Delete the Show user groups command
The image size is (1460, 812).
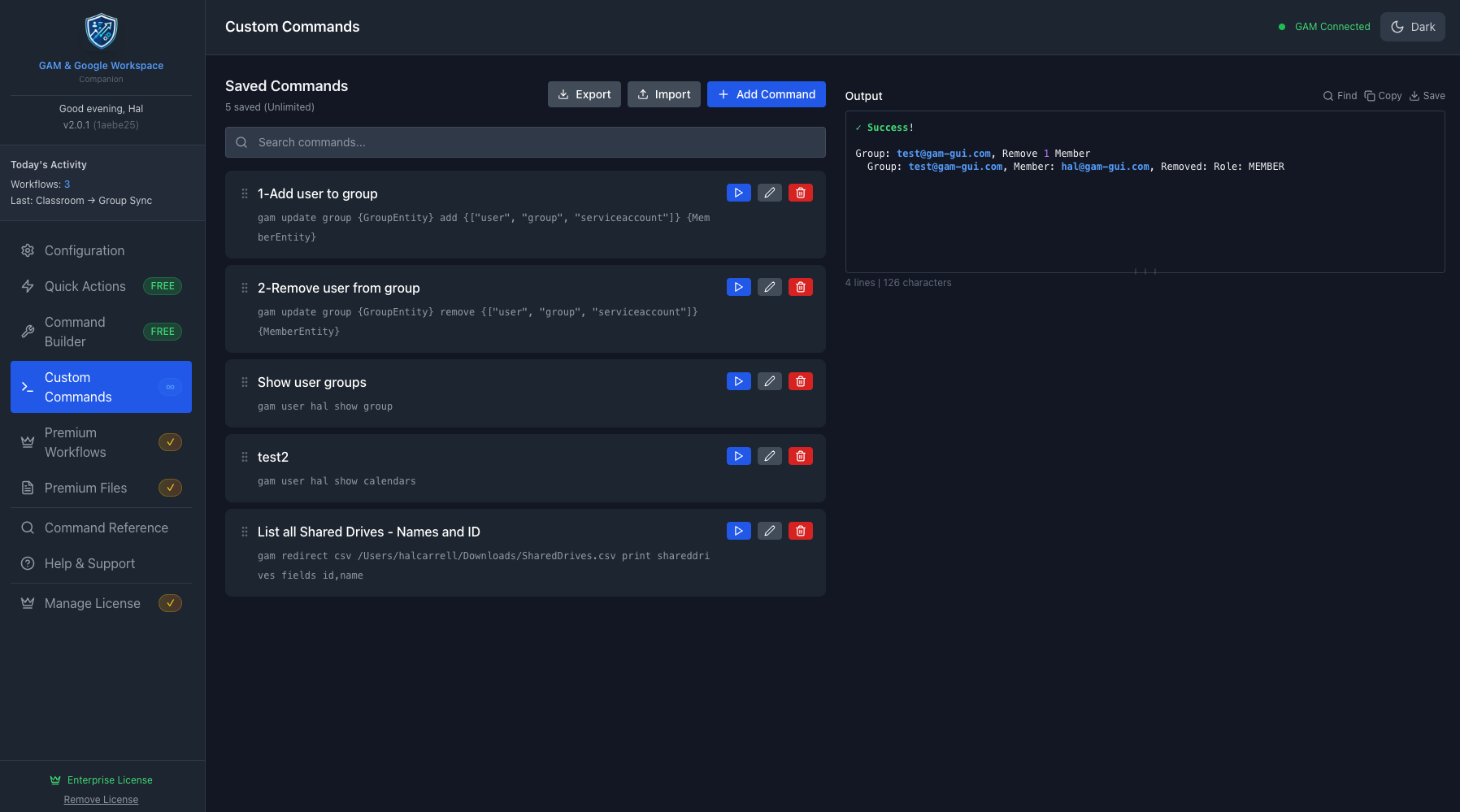click(800, 381)
